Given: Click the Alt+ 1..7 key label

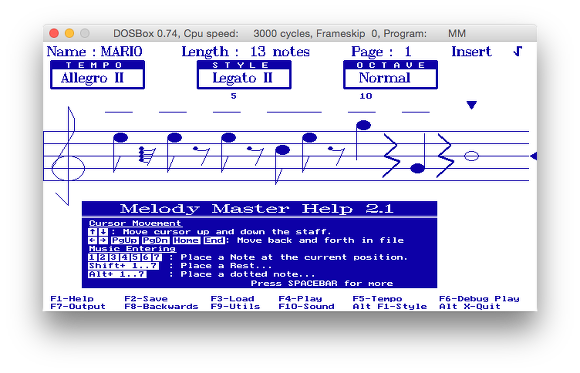Looking at the screenshot, I should [117, 274].
